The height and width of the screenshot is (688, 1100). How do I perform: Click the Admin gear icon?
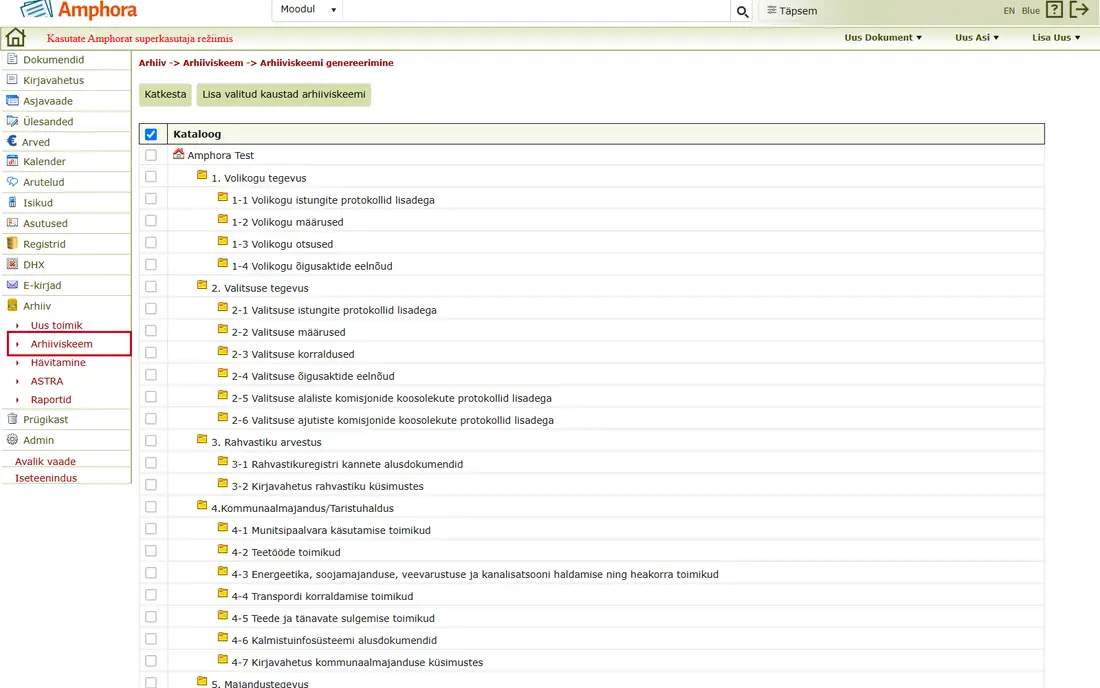pos(12,440)
